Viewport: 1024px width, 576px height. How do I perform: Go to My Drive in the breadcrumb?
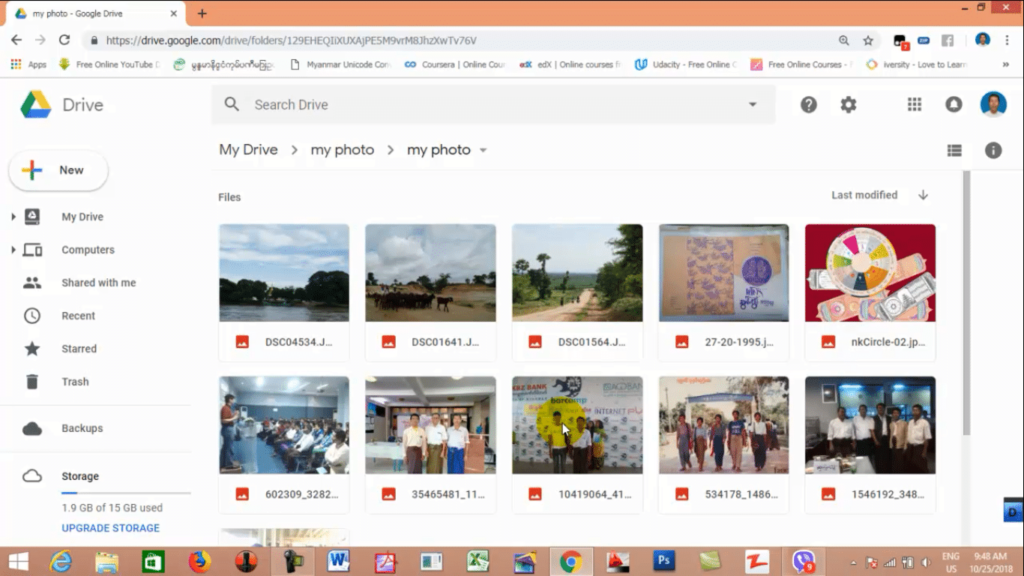coord(248,150)
